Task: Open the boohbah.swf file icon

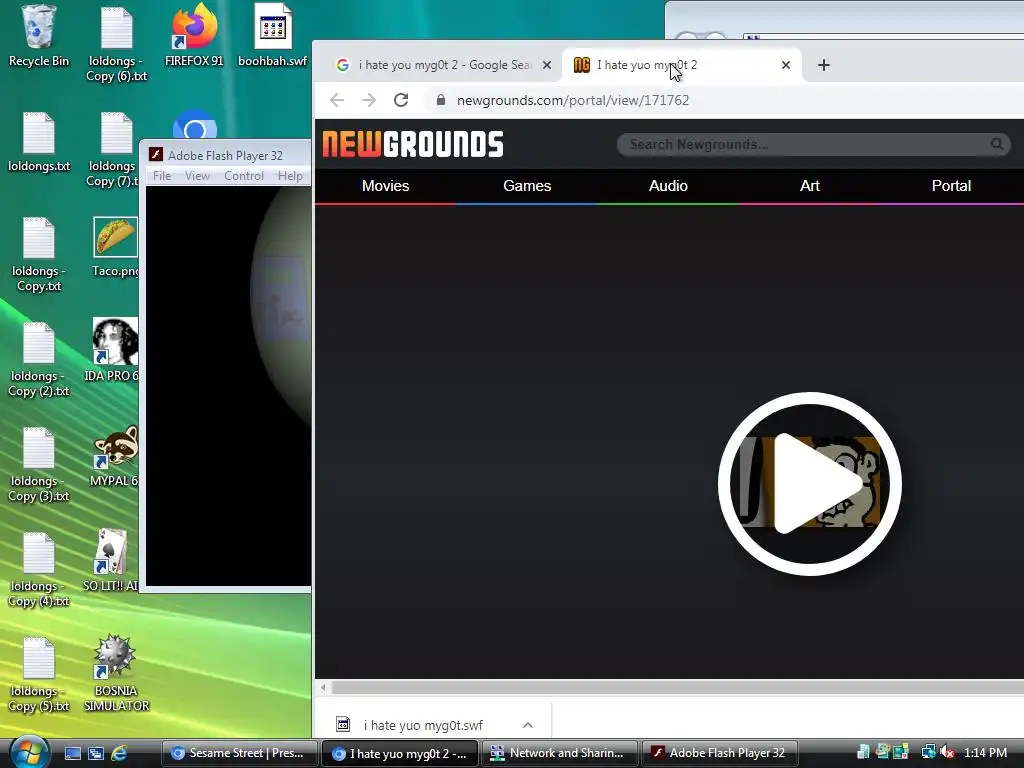Action: tap(272, 36)
